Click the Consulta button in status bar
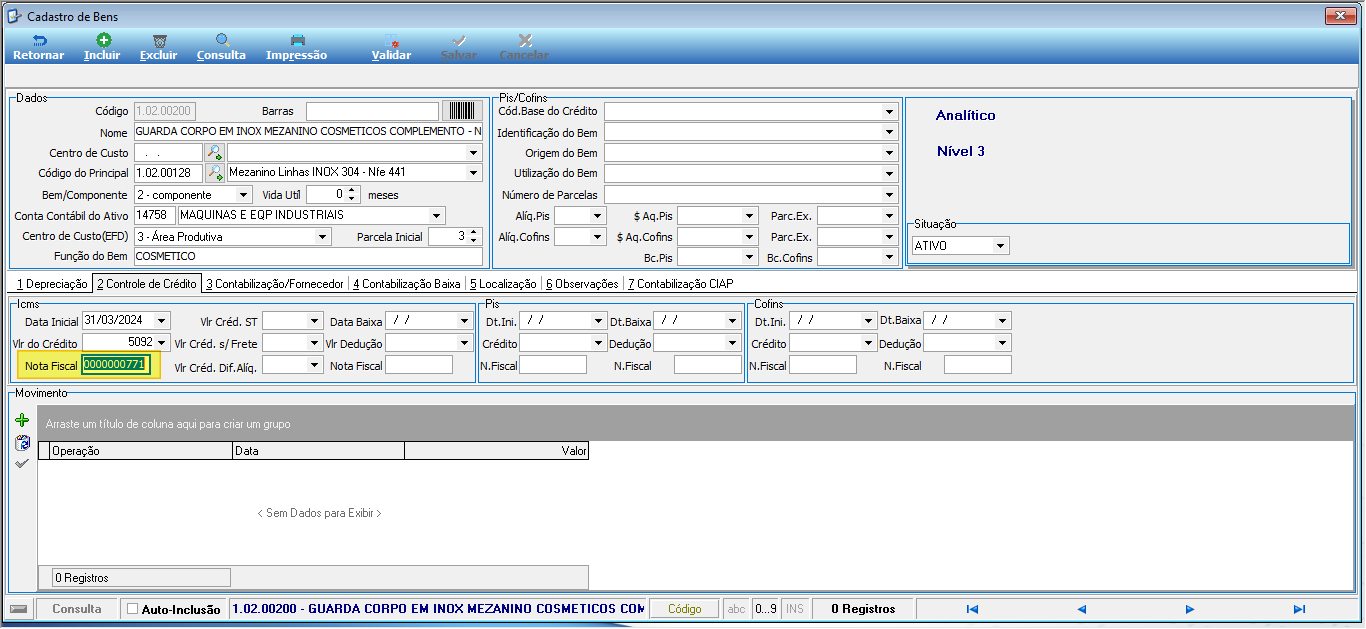Screen dimensions: 1366x629 [x=77, y=609]
